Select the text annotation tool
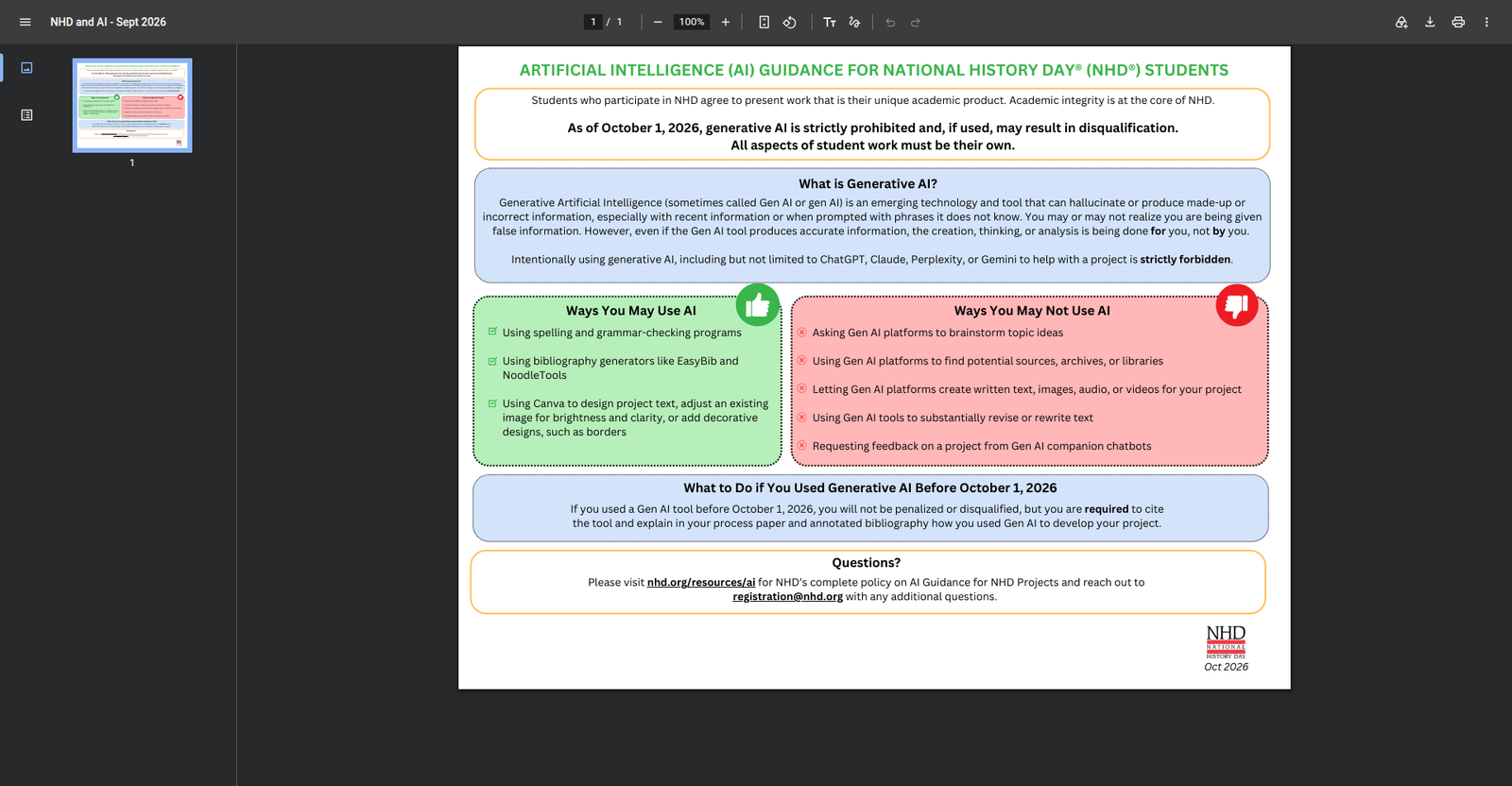Screen dimensions: 1512x786 coord(830,22)
